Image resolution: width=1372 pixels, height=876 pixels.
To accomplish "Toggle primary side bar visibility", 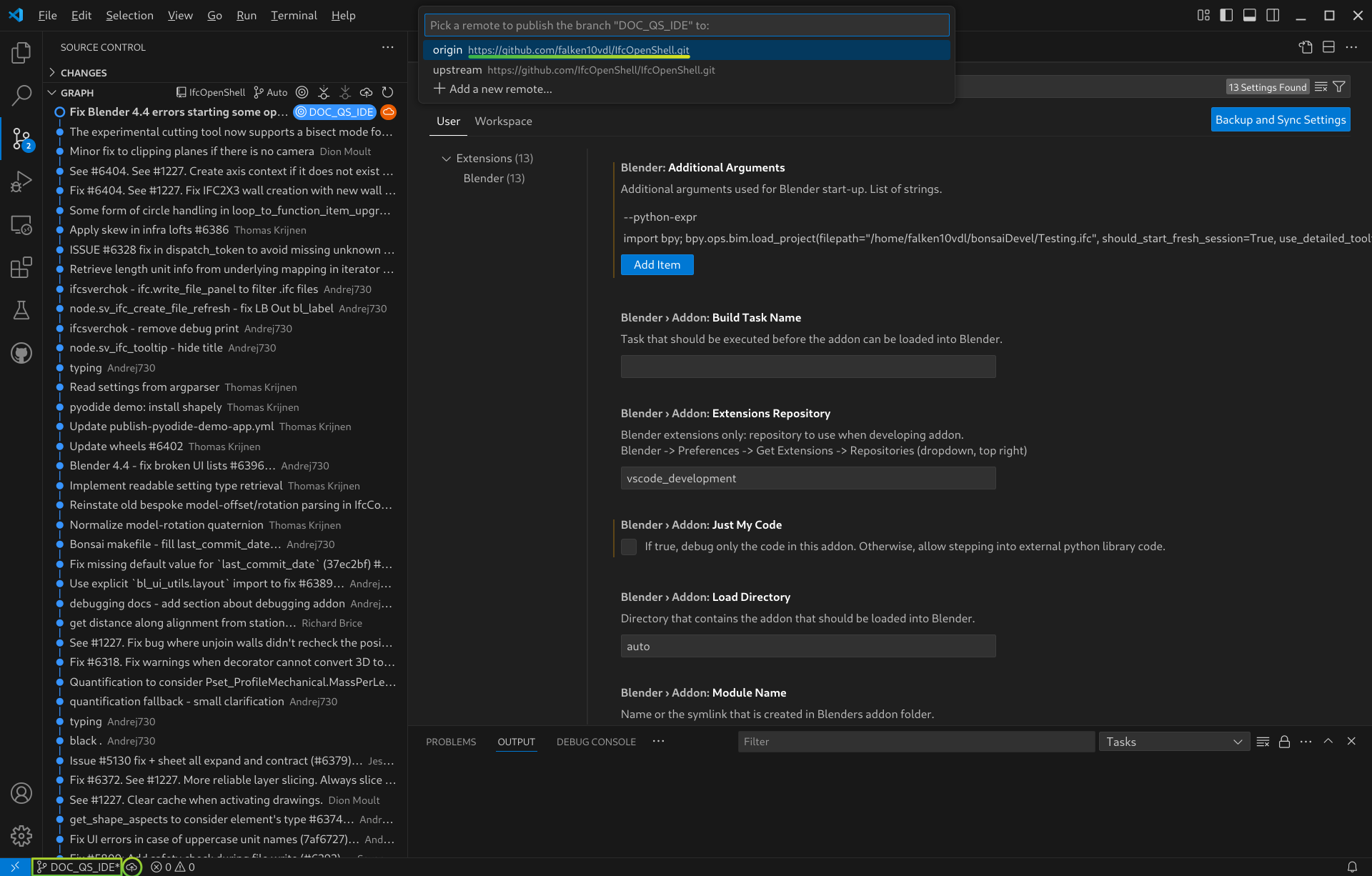I will point(1226,15).
